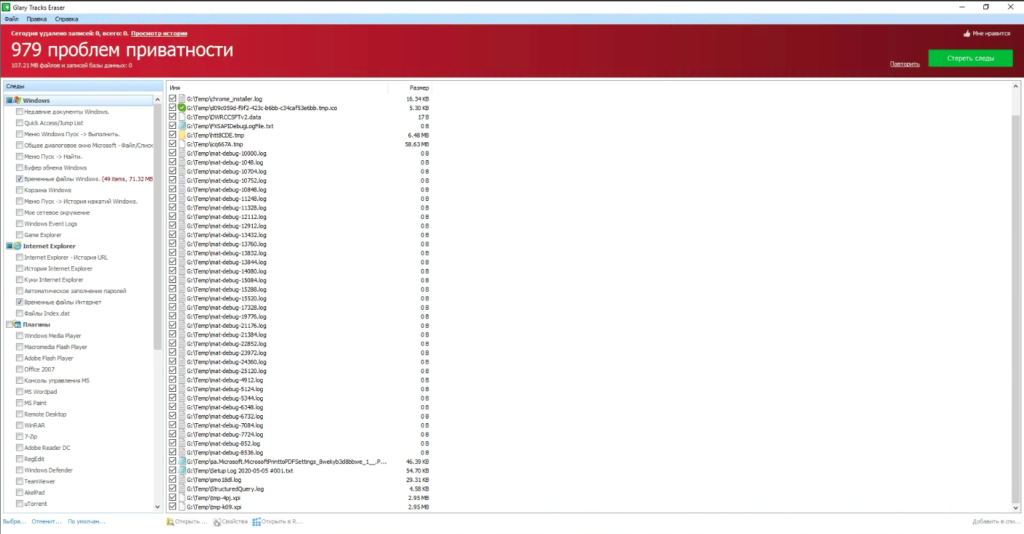Uncheck Временные файлы Интернет checkbox
This screenshot has height=534, width=1024.
coord(20,302)
